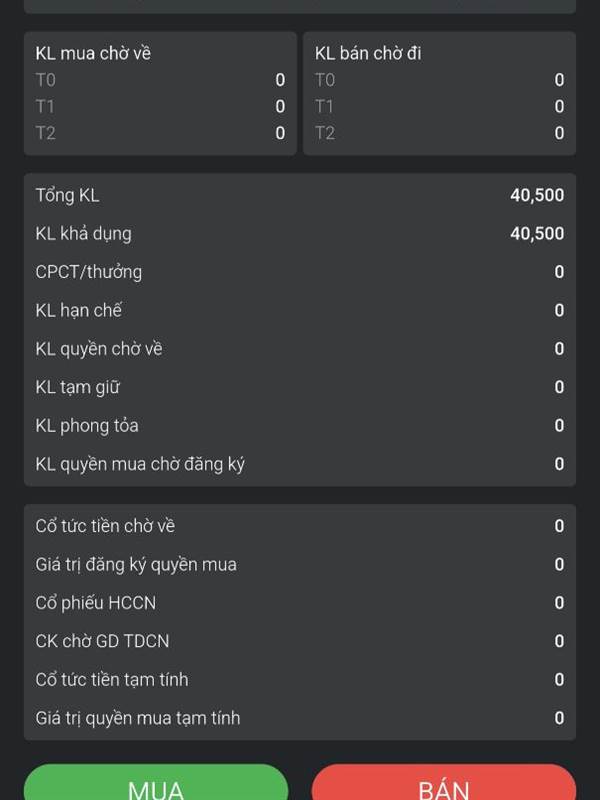Tap the Cổ tức tiền chờ về row

[300, 526]
